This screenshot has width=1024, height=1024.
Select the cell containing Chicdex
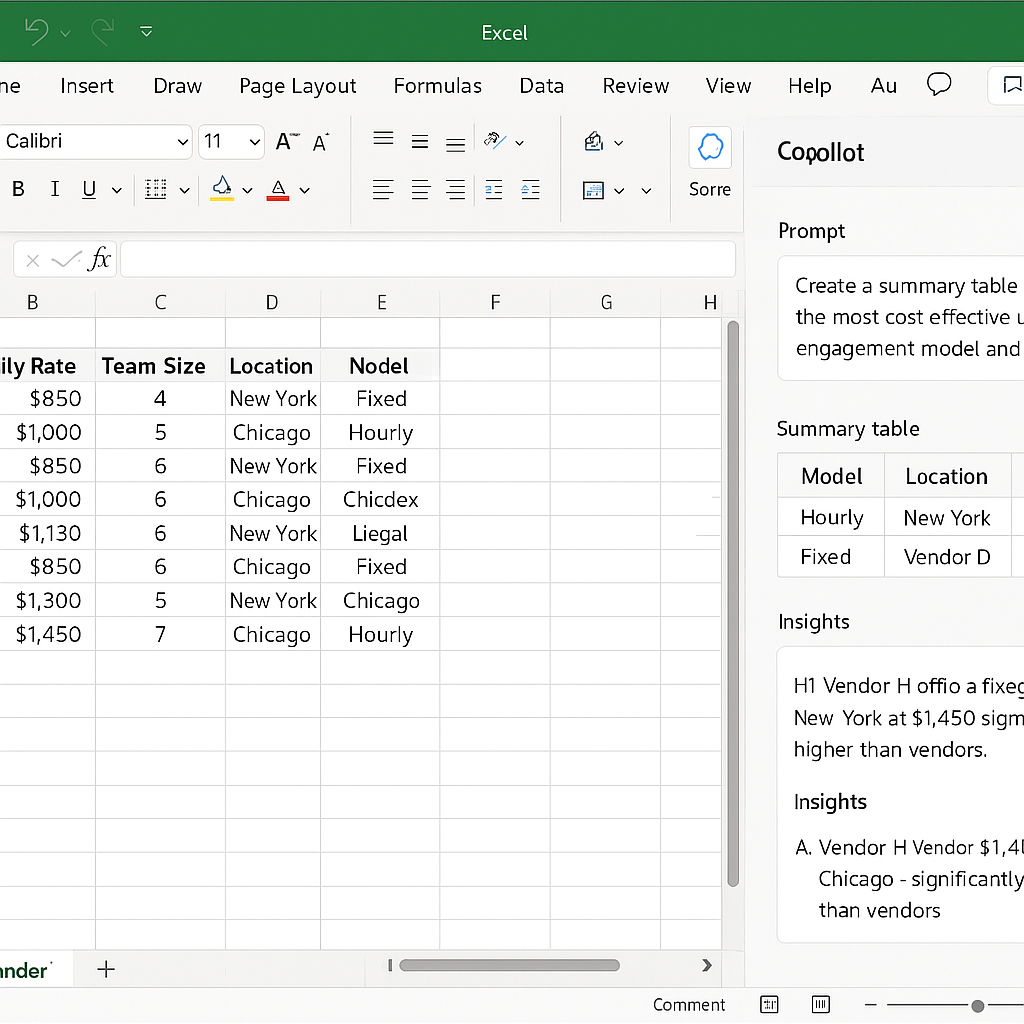coord(381,500)
